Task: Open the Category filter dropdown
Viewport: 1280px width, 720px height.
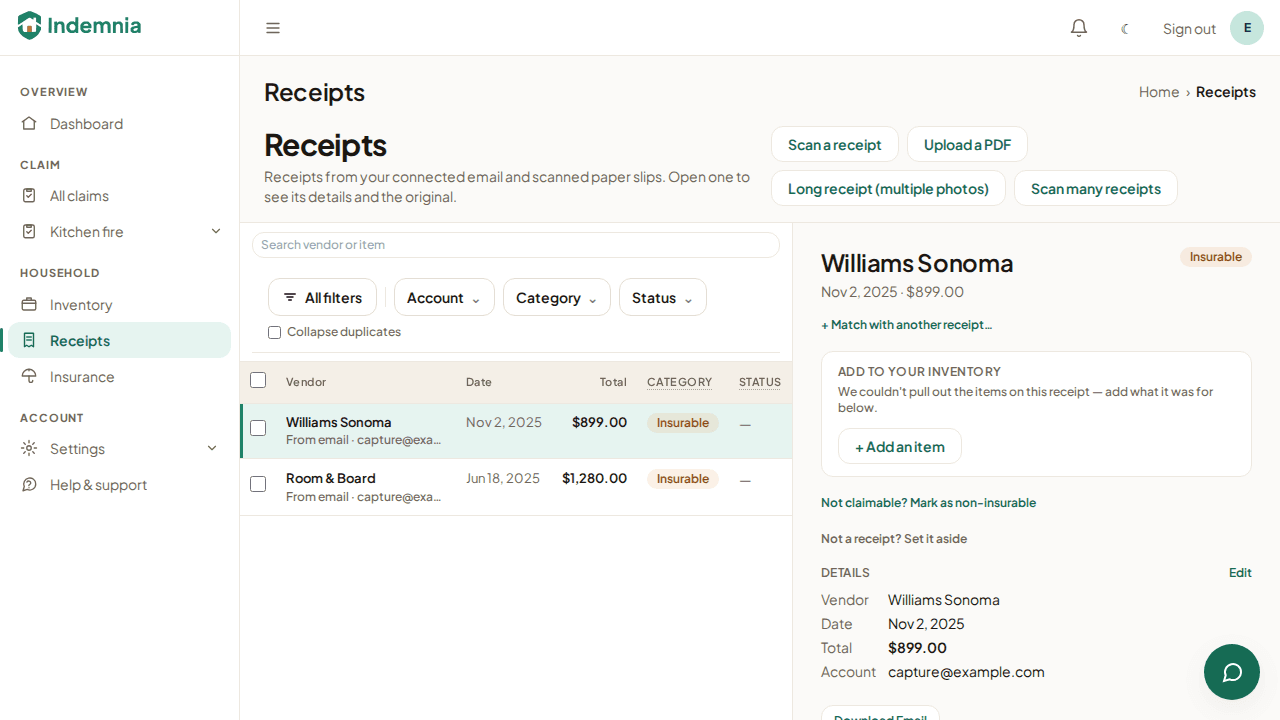Action: [557, 297]
